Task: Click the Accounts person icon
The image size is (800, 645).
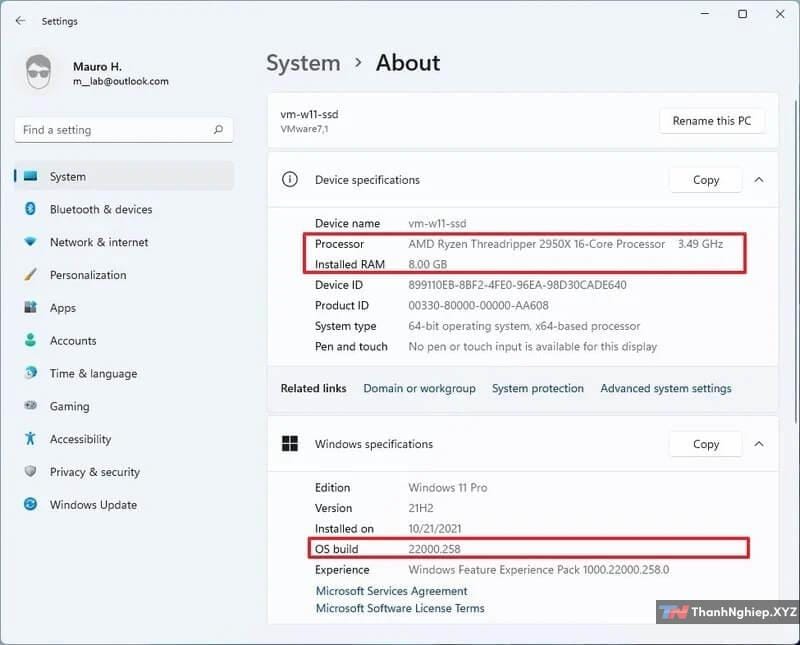Action: [31, 340]
